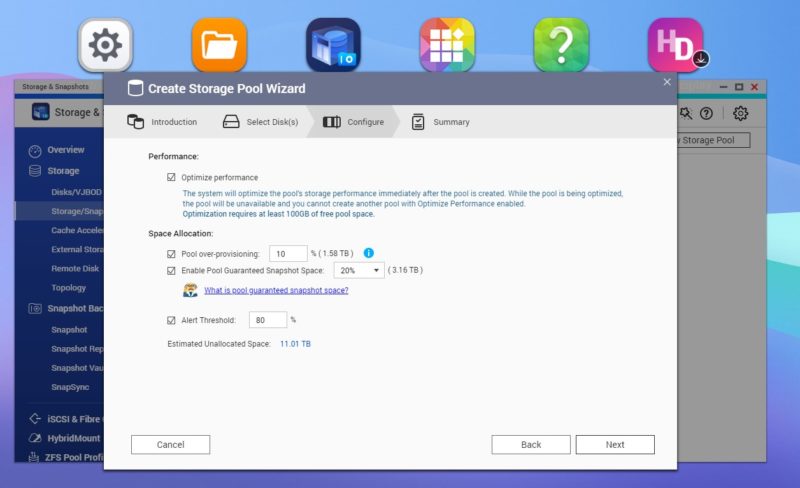Select Cache Acceleration in the sidebar
800x488 pixels.
coord(78,230)
